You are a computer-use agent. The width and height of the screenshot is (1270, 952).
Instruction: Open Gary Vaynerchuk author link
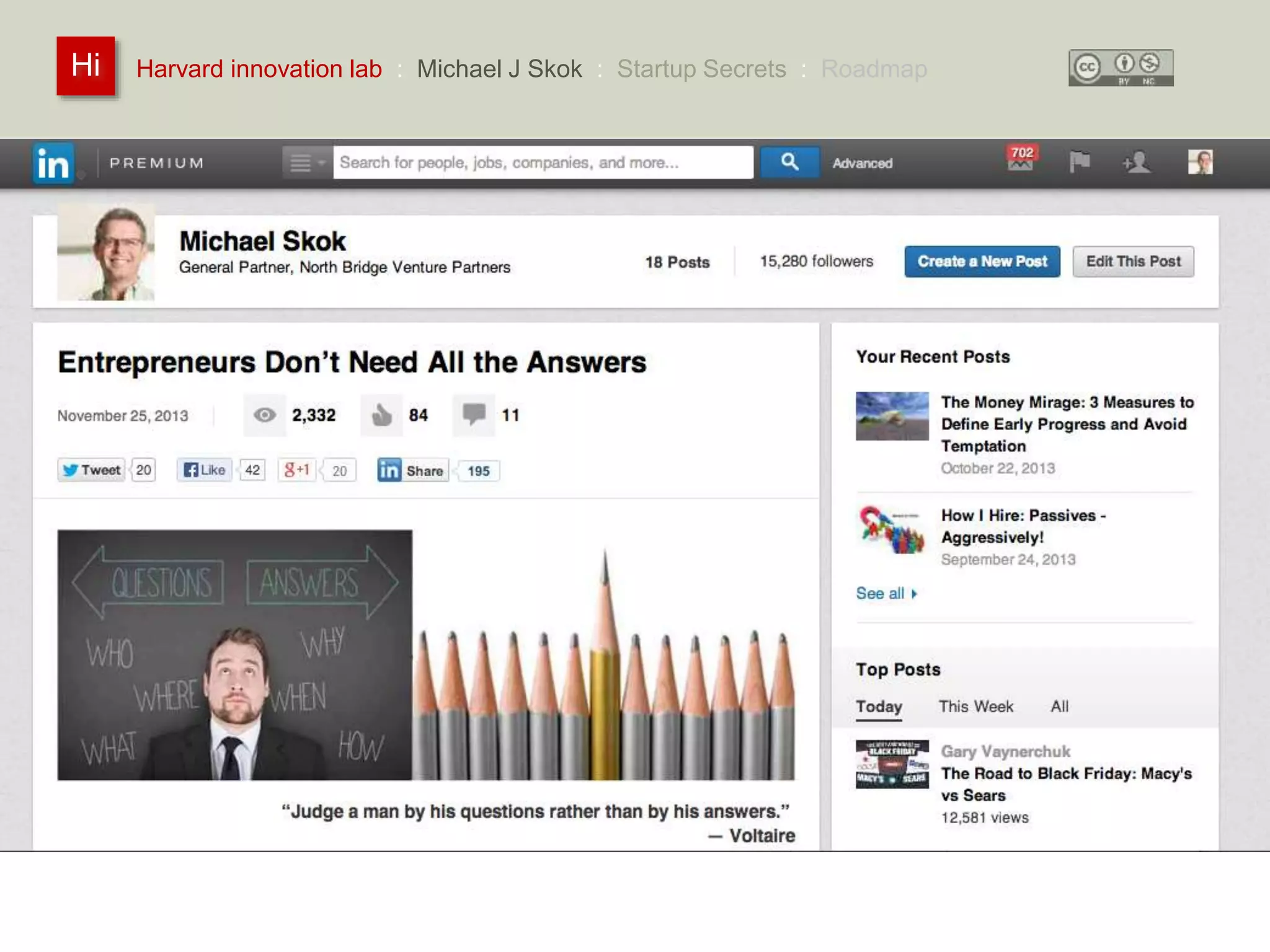(x=1005, y=752)
